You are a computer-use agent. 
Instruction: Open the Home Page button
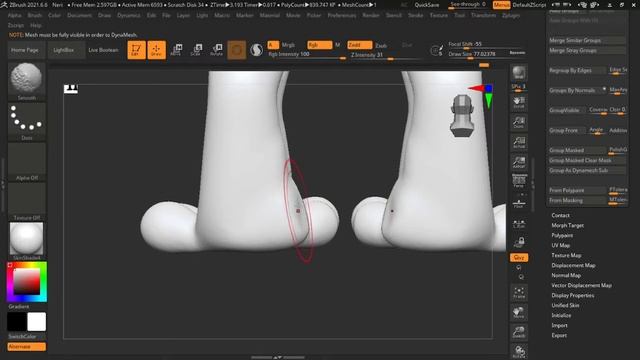[25, 50]
